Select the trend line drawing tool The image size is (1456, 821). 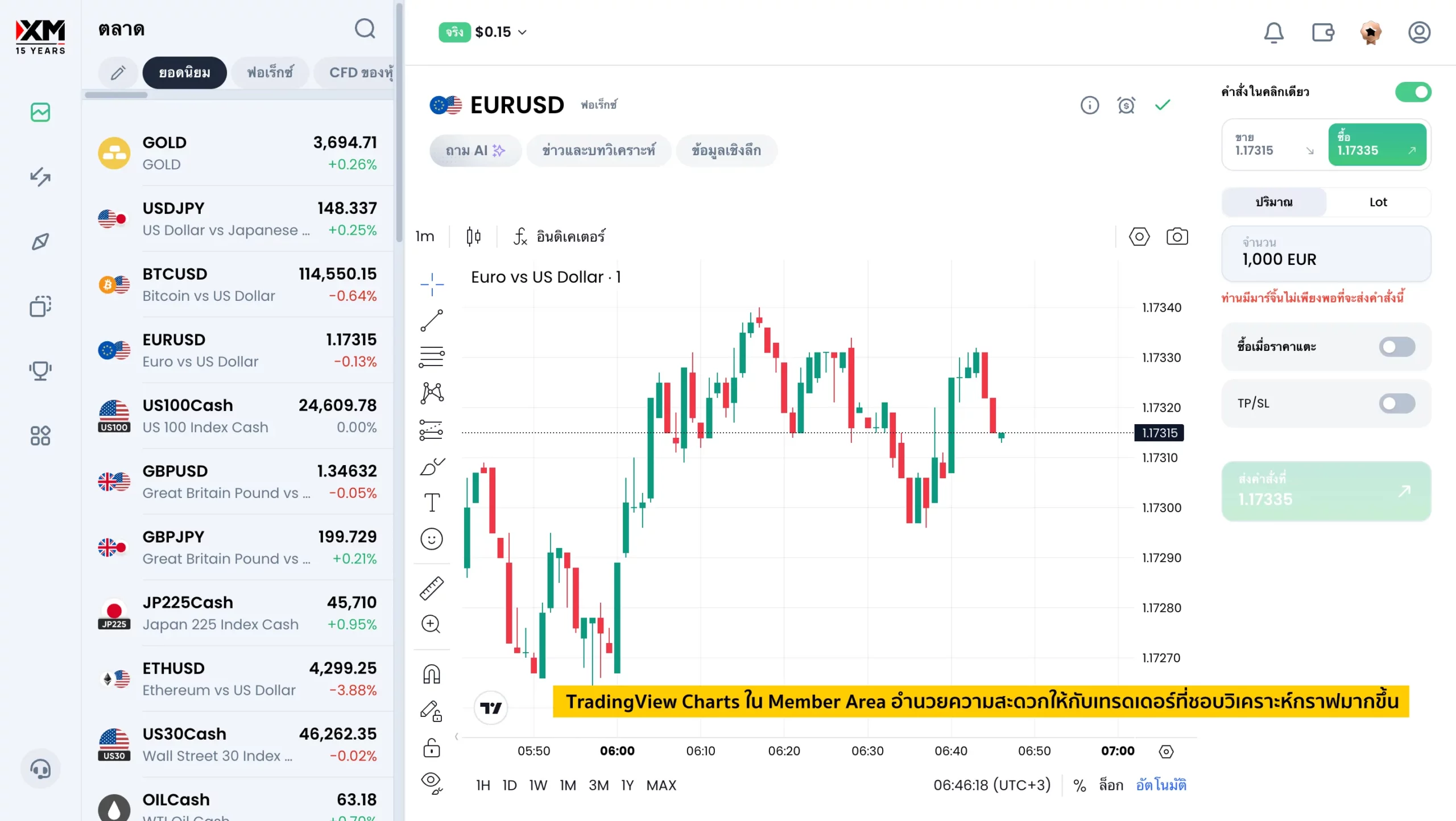coord(432,321)
